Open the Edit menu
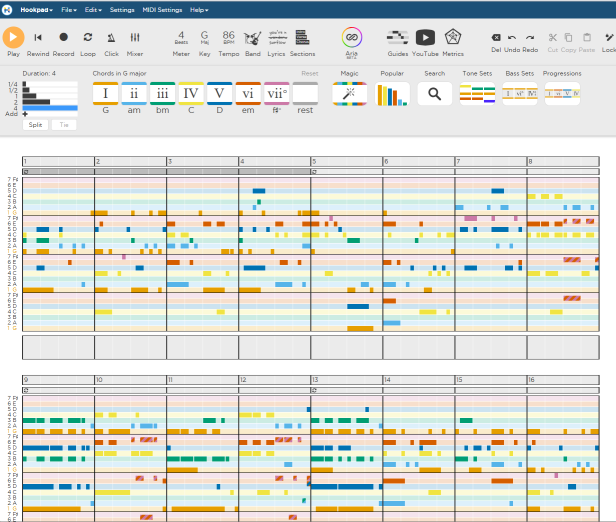 (x=93, y=10)
